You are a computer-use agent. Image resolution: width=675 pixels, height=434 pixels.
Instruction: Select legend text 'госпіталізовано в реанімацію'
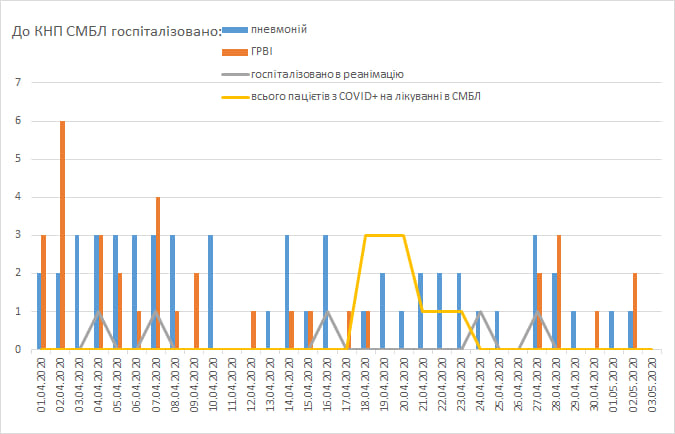click(x=327, y=74)
